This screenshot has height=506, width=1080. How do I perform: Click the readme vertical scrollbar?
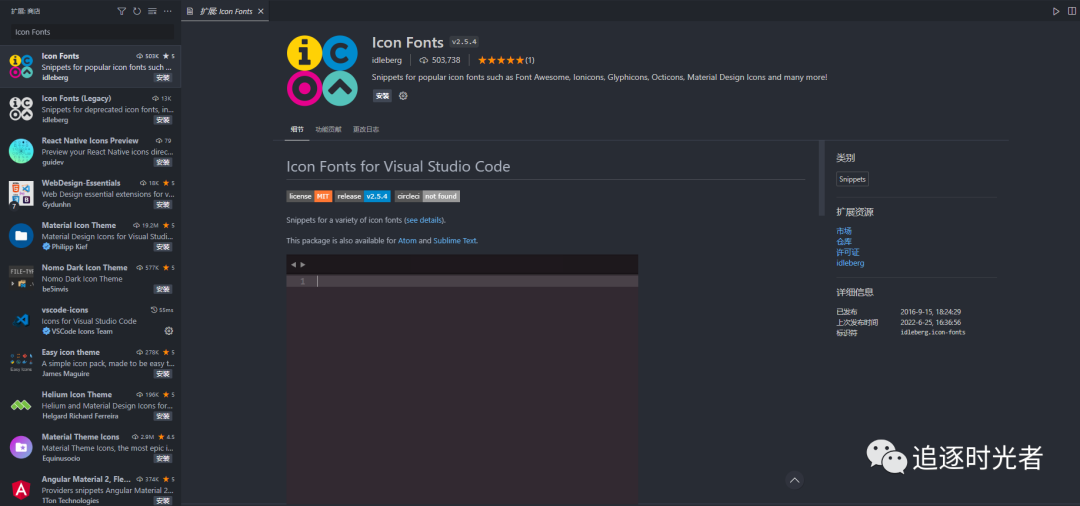click(821, 178)
